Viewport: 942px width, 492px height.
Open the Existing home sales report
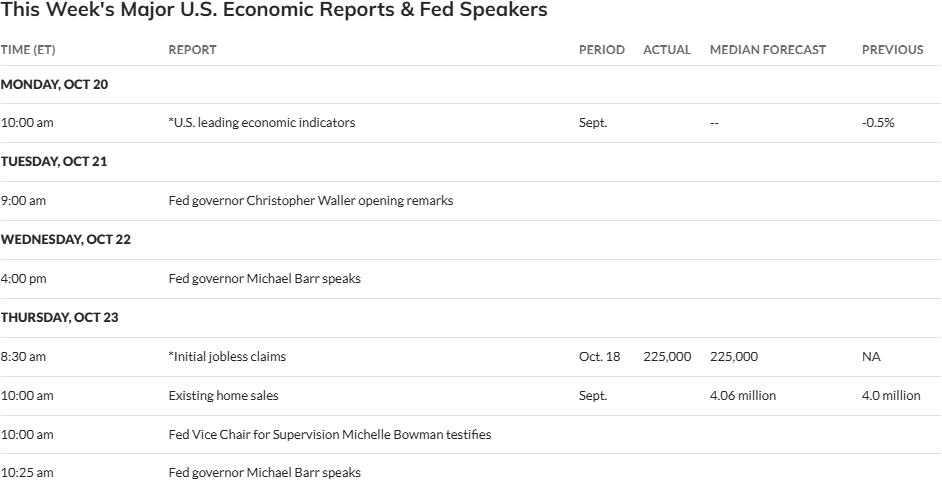(223, 396)
